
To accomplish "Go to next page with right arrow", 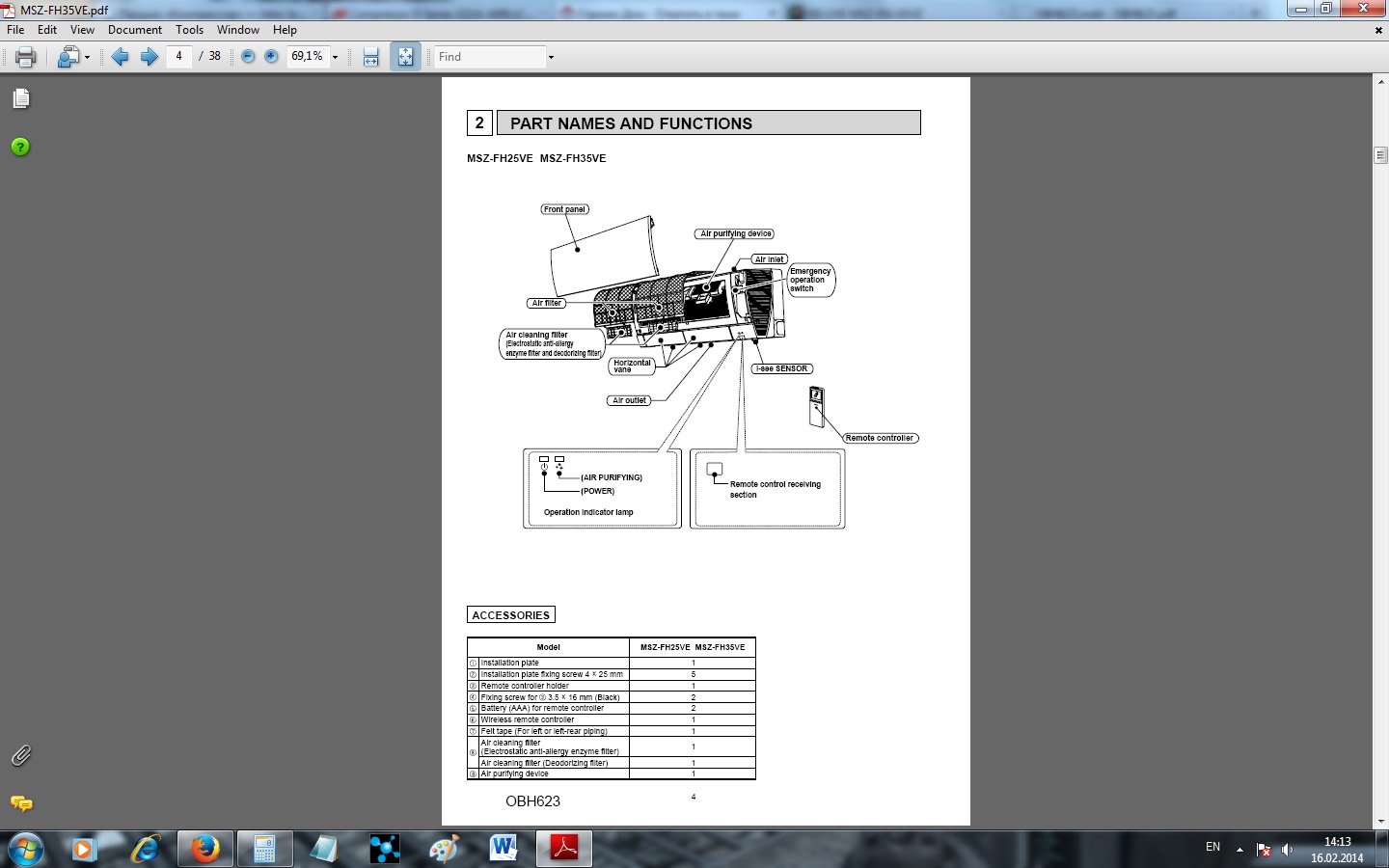I will point(150,57).
